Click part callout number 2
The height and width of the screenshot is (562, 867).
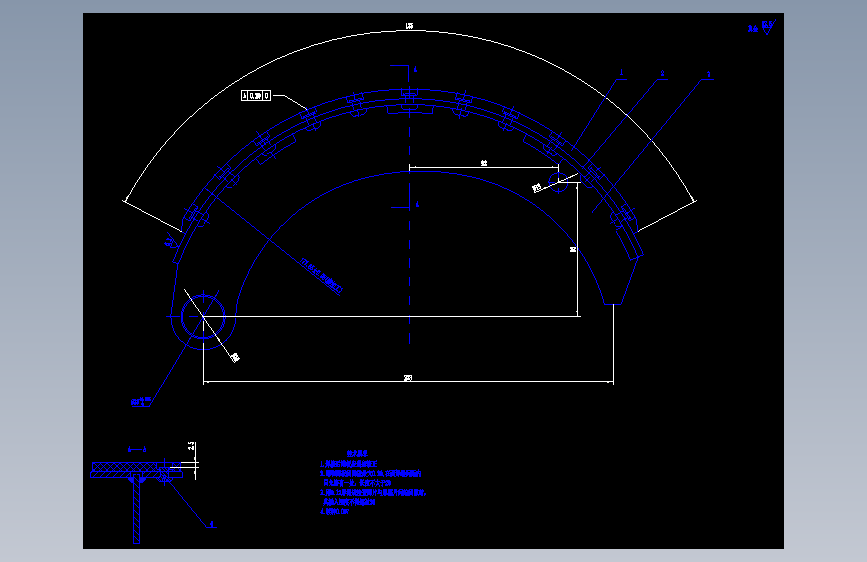click(662, 74)
